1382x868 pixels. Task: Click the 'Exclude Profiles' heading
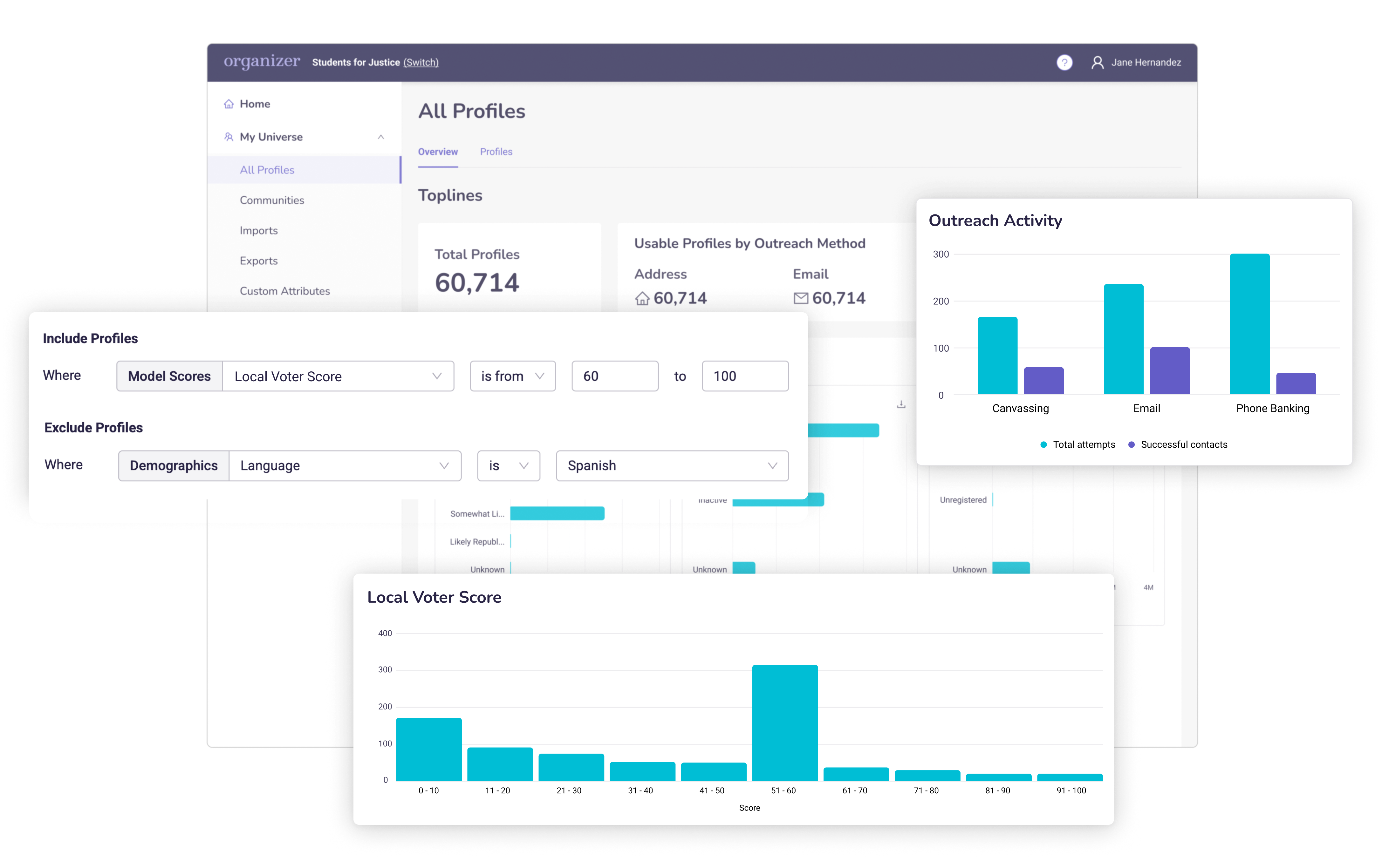[x=93, y=428]
